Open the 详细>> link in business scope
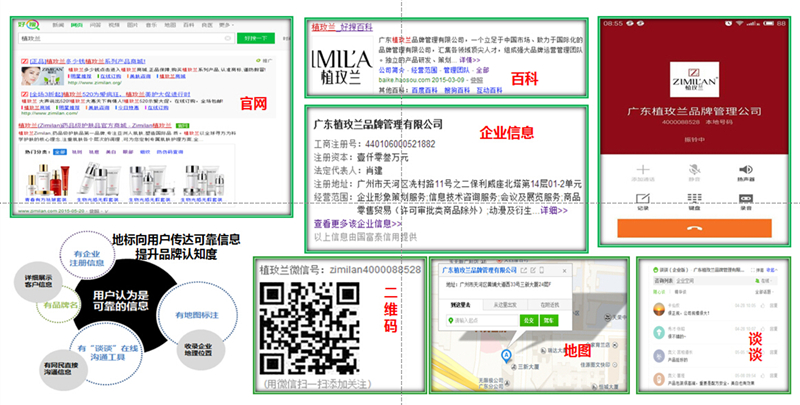Screen dimensions: 800x405 click(554, 211)
